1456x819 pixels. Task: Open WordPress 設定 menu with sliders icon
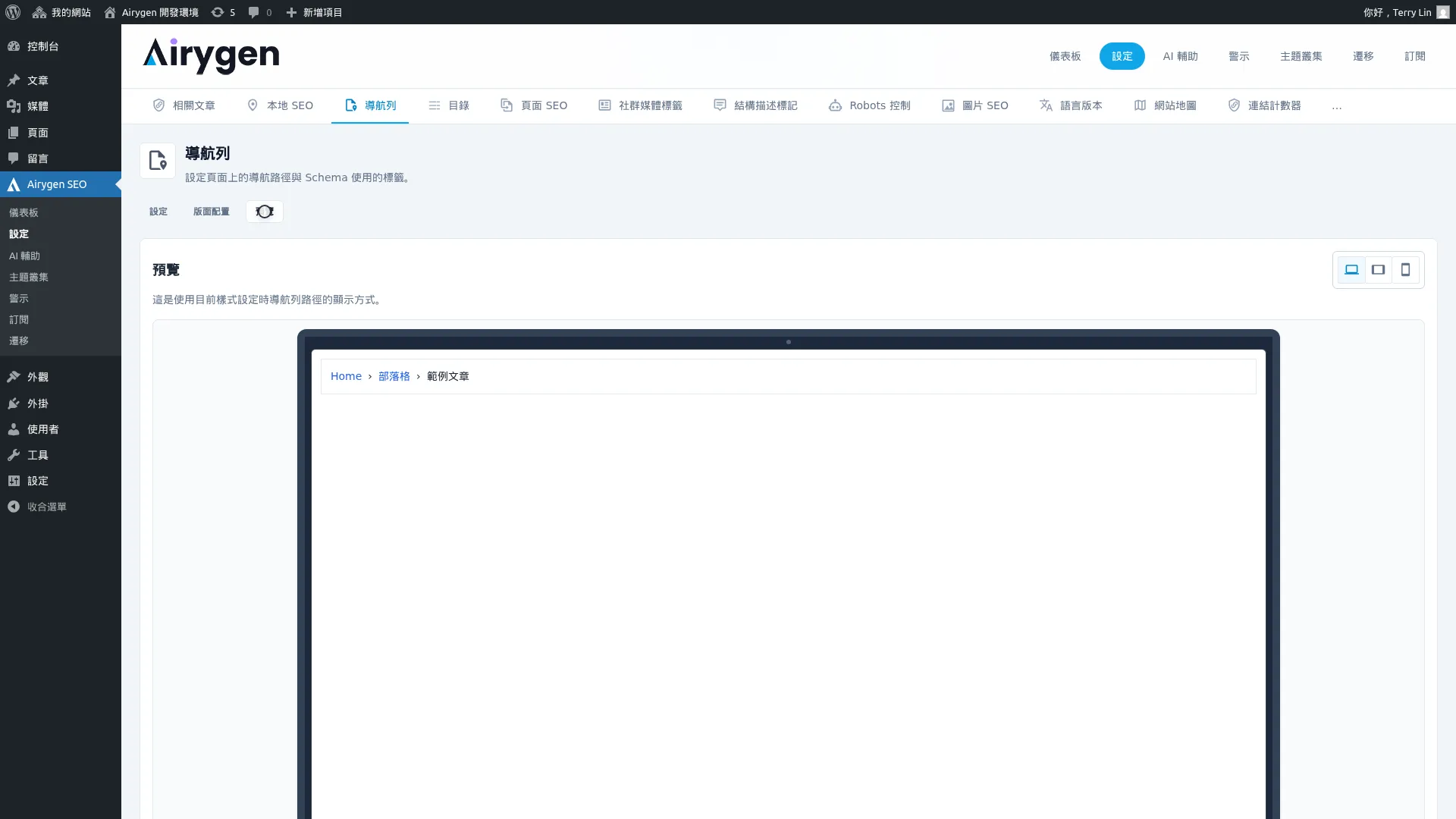[61, 481]
